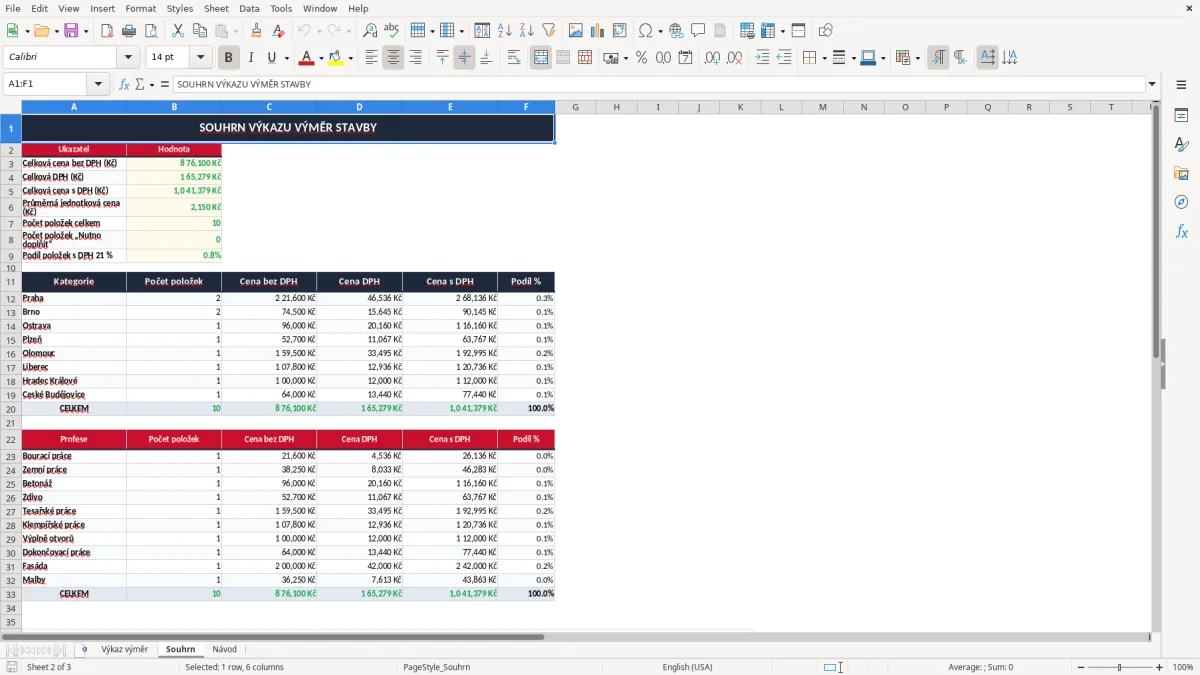Open the sidebar Navigator panel

(x=1181, y=202)
